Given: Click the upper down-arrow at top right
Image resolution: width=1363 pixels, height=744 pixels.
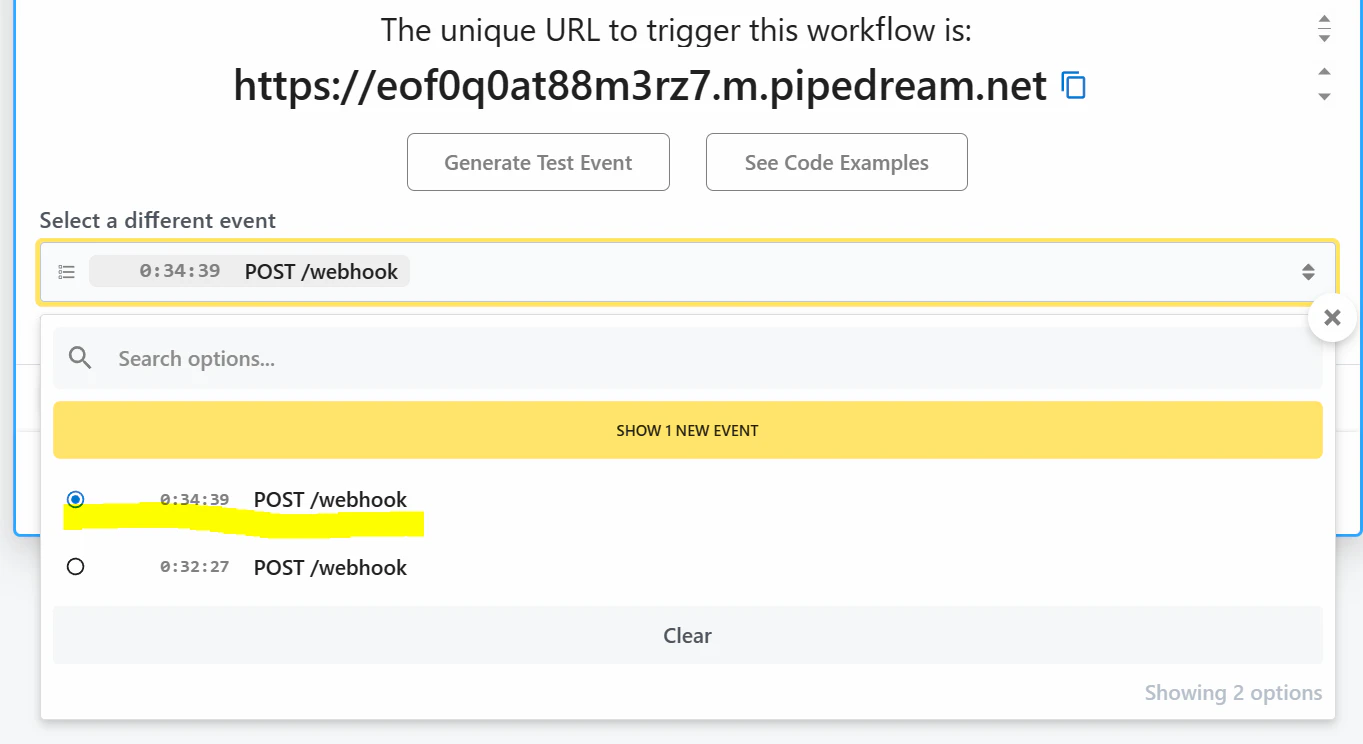Looking at the screenshot, I should [1324, 38].
